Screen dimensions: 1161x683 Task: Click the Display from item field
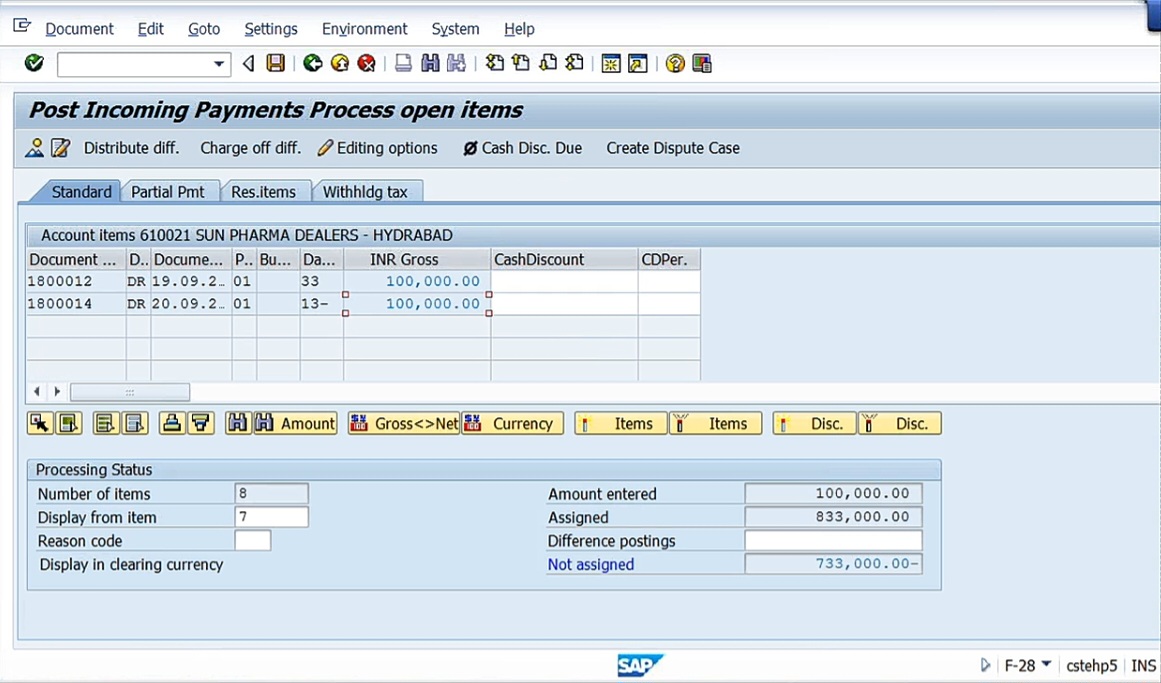coord(271,517)
